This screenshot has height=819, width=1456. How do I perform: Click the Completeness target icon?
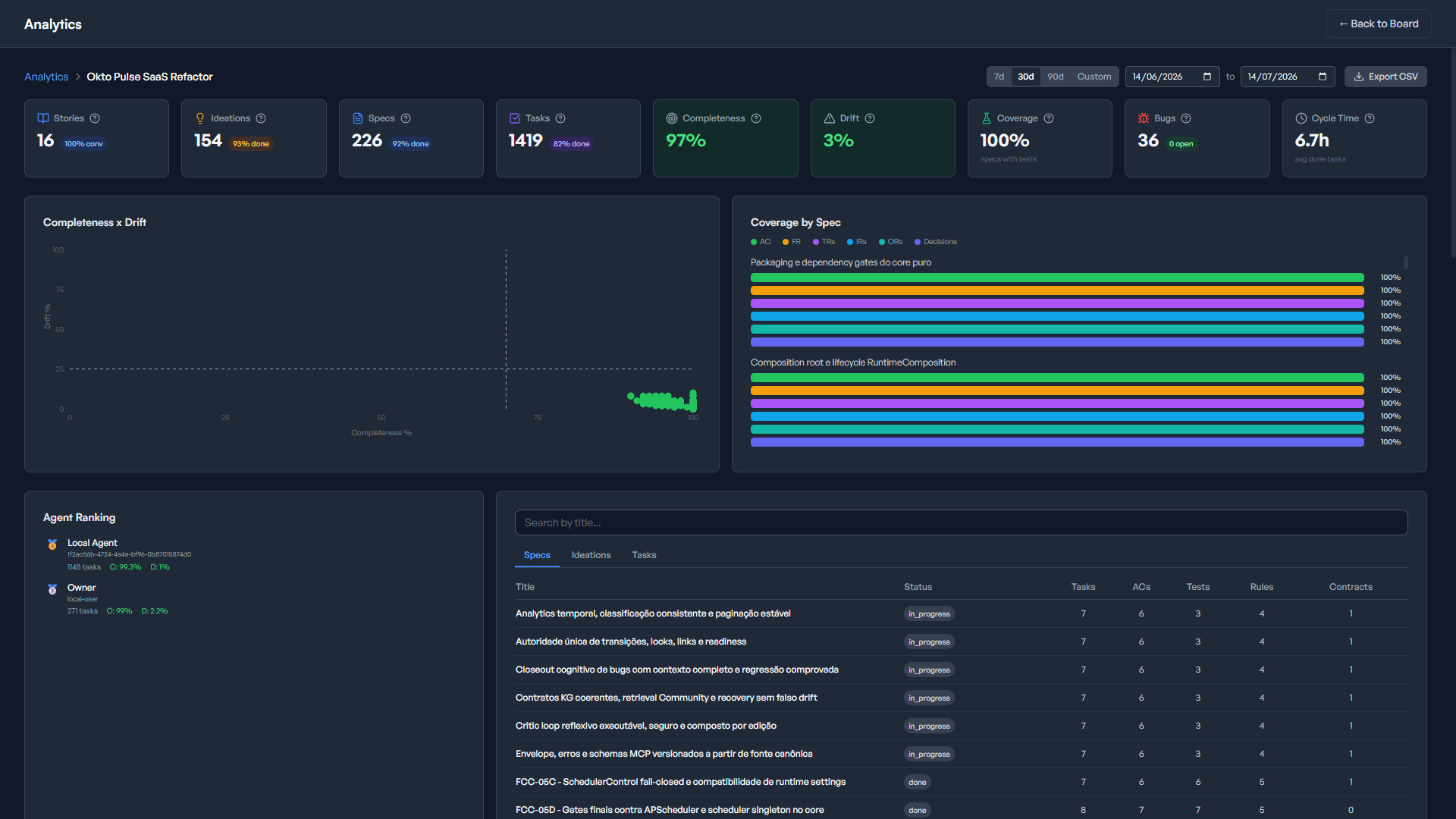coord(672,118)
